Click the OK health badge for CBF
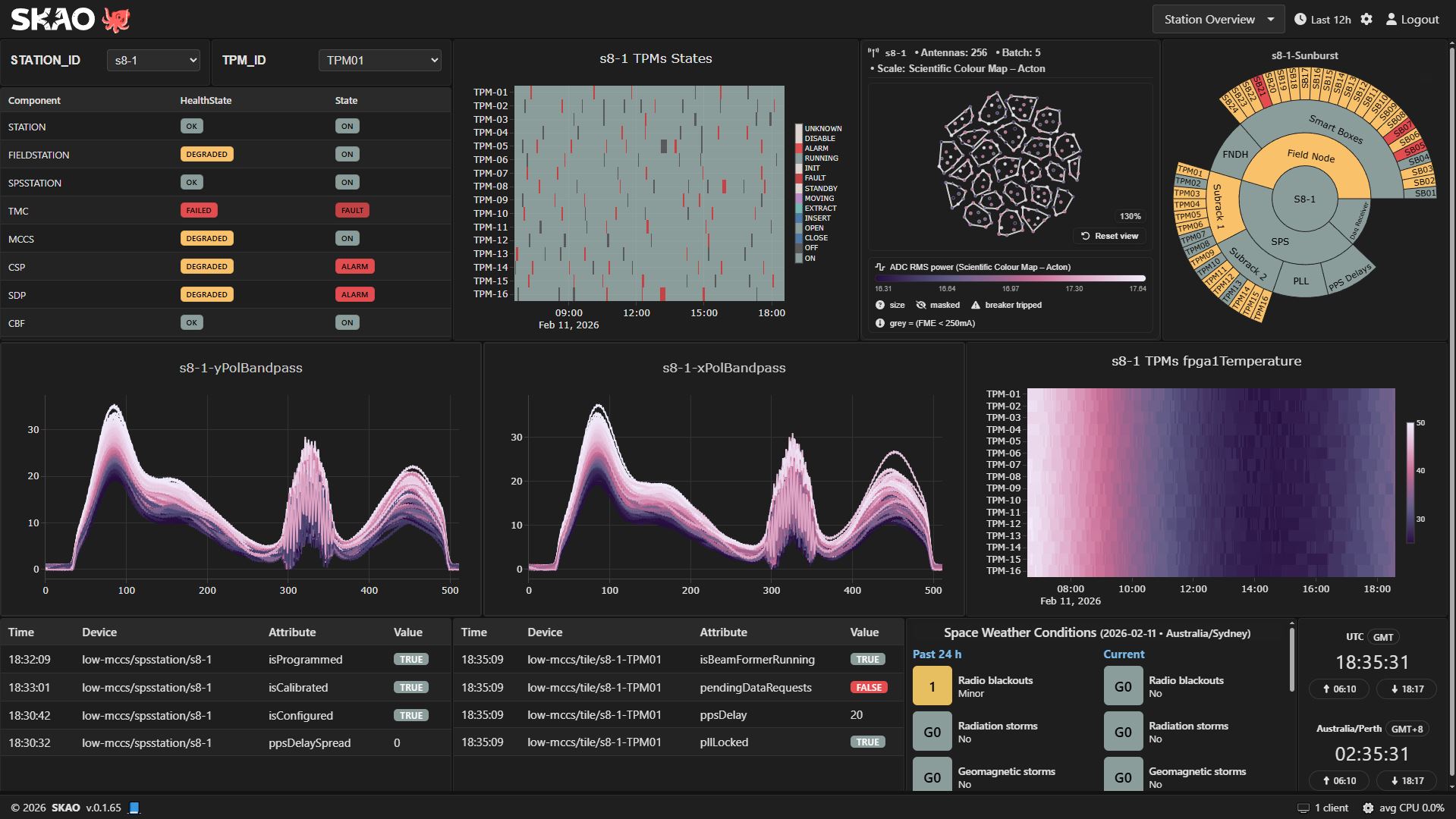The image size is (1456, 819). [191, 322]
